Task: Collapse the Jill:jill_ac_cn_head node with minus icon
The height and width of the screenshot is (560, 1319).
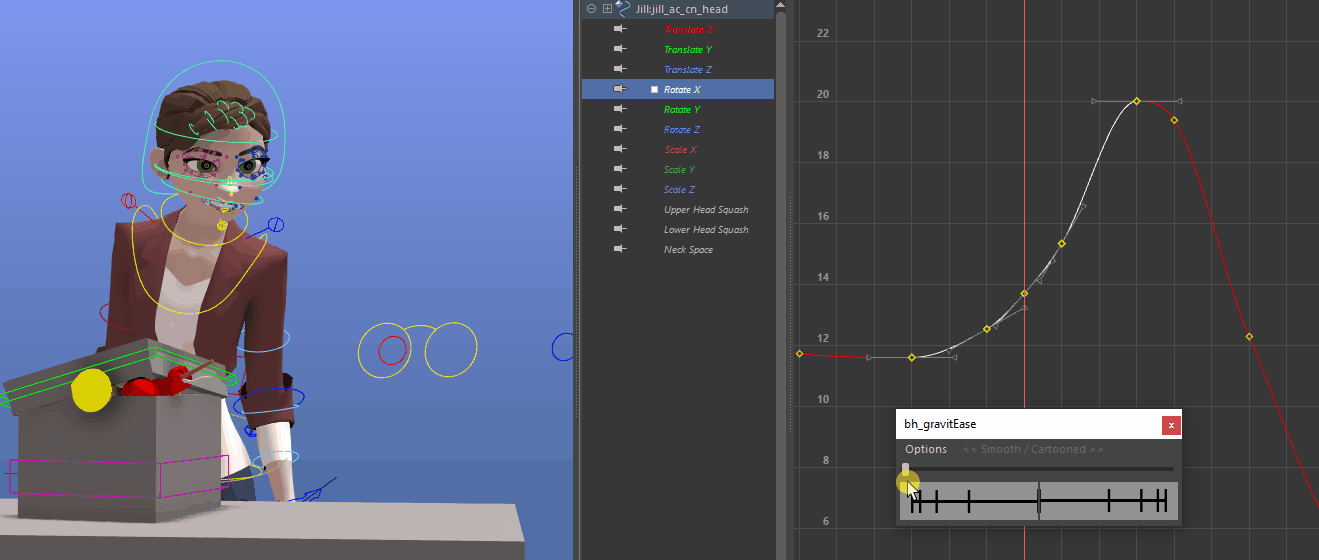Action: coord(592,9)
